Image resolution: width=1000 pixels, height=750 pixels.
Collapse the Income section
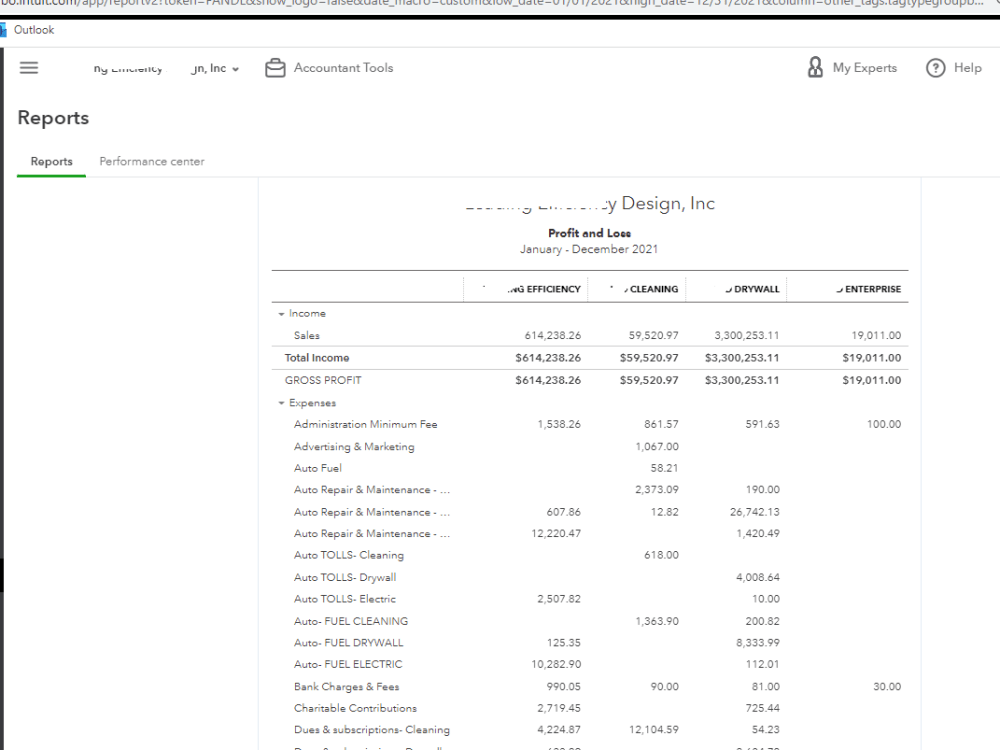click(281, 314)
